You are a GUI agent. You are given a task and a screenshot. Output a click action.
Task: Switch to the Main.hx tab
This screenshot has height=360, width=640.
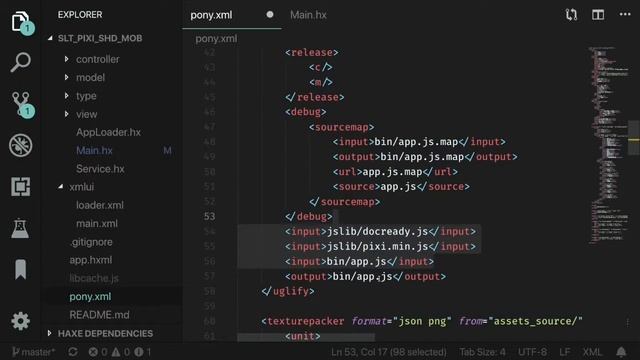[x=308, y=15]
